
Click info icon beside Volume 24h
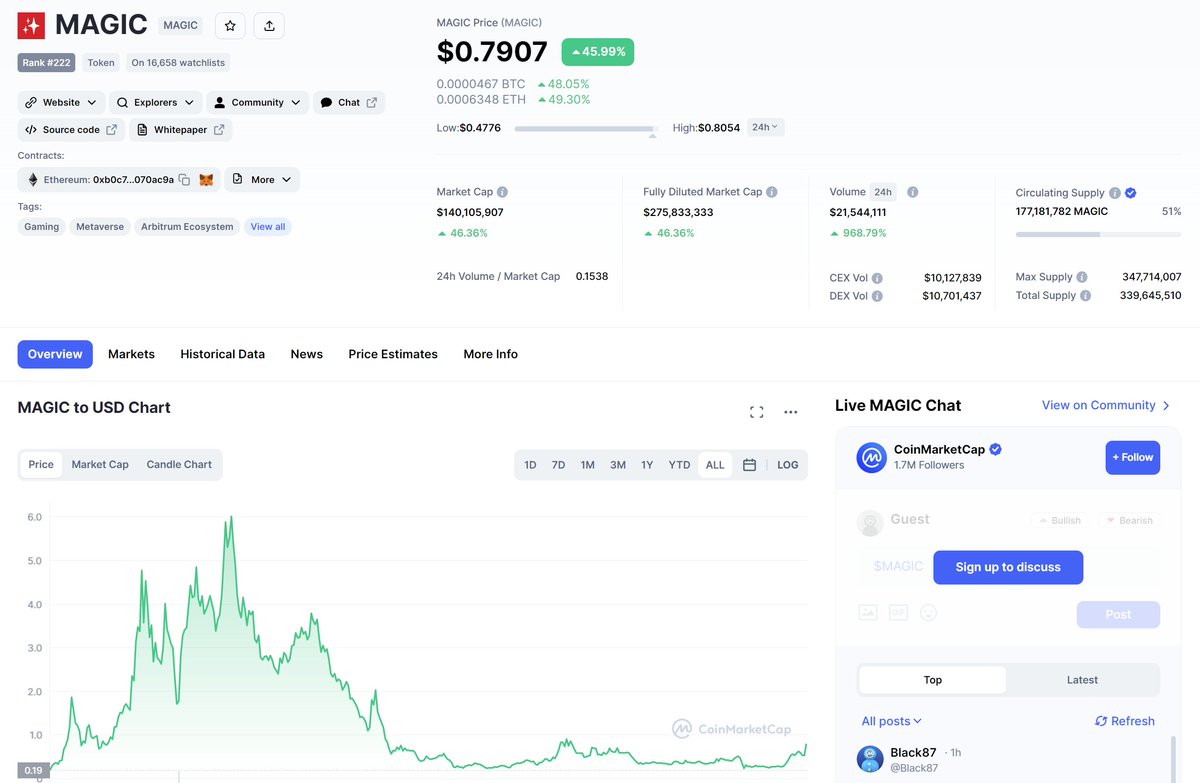click(x=913, y=192)
